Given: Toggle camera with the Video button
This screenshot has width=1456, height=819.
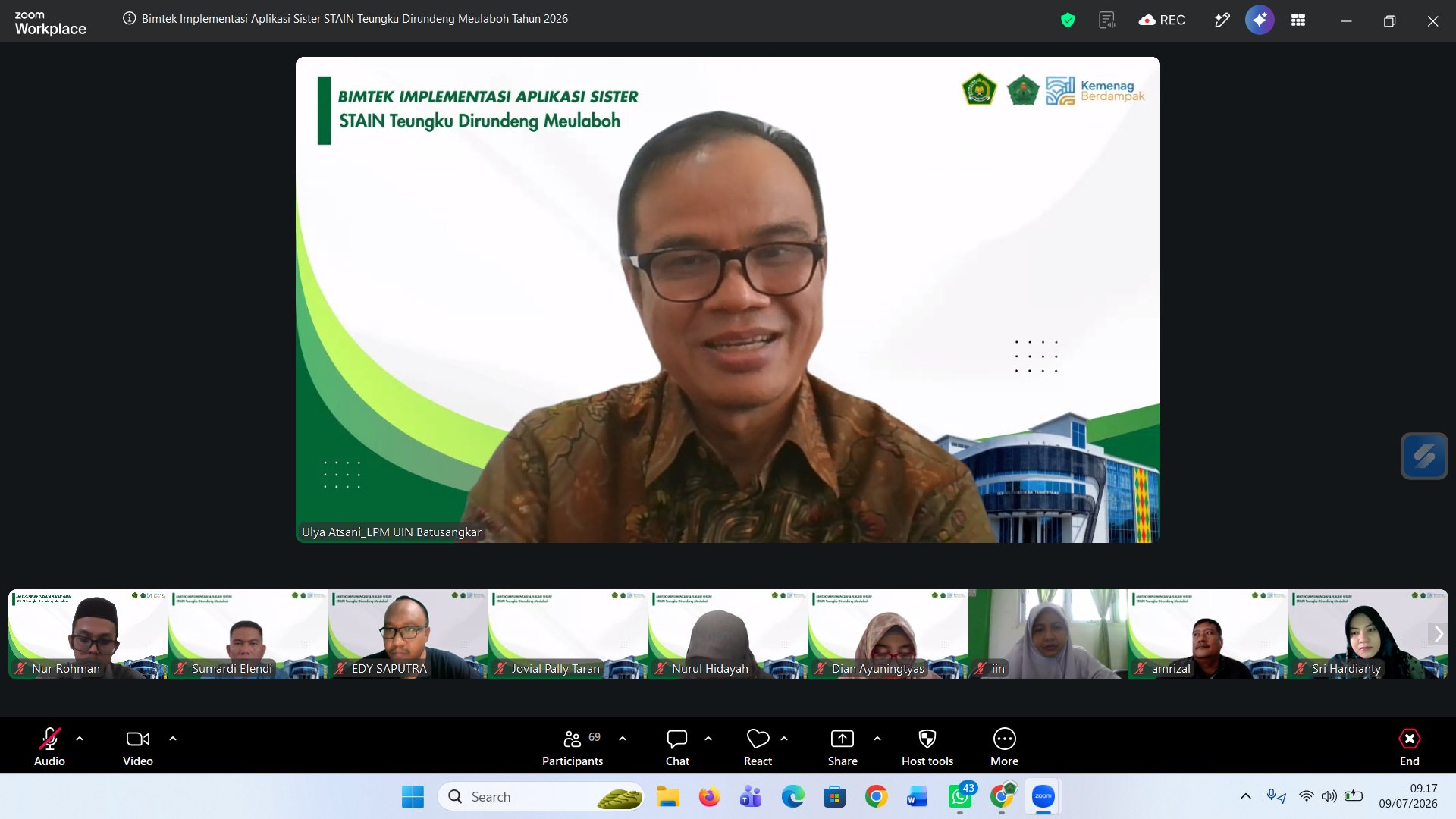Looking at the screenshot, I should [138, 746].
